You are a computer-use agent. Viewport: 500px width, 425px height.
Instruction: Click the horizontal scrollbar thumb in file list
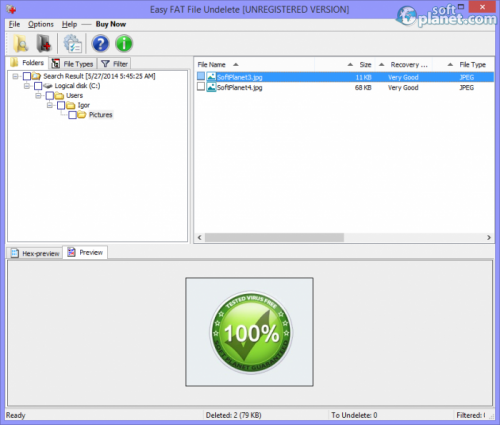(x=274, y=237)
